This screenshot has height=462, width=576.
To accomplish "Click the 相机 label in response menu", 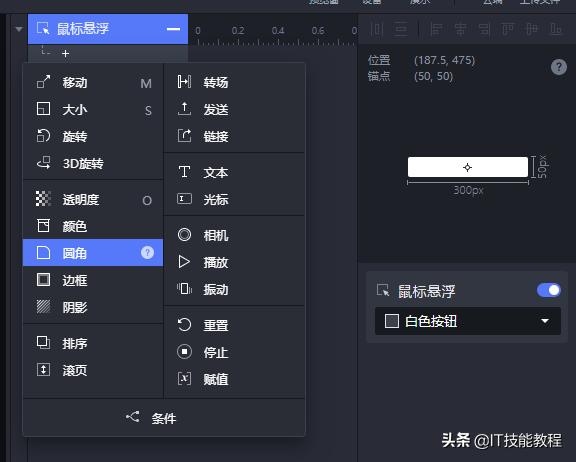I will [x=216, y=235].
